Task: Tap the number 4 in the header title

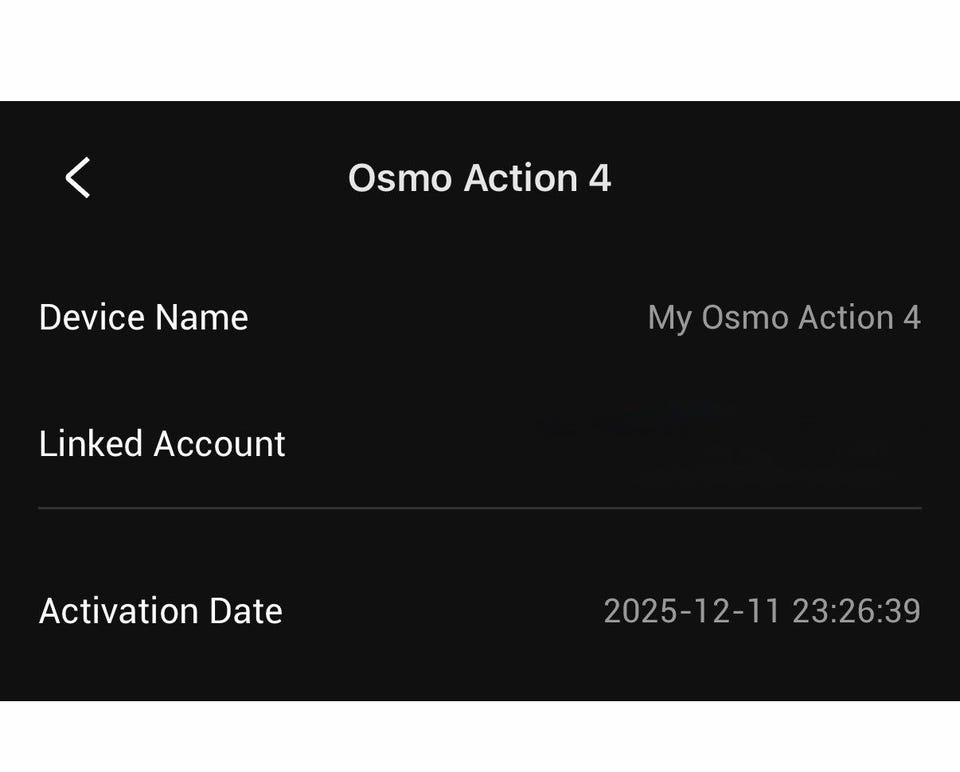Action: click(600, 178)
